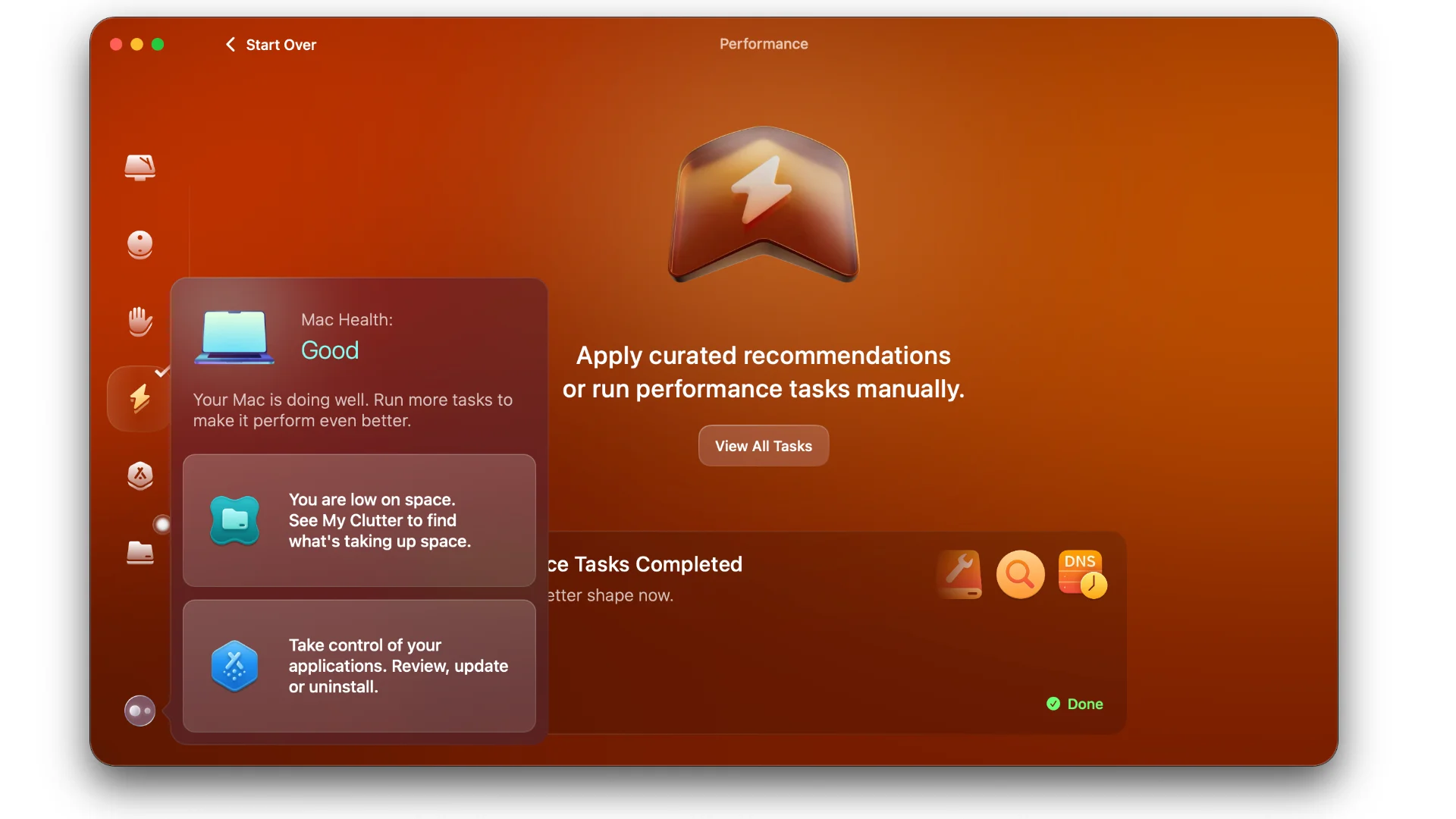Select the Cleanup ball icon in sidebar

point(140,245)
